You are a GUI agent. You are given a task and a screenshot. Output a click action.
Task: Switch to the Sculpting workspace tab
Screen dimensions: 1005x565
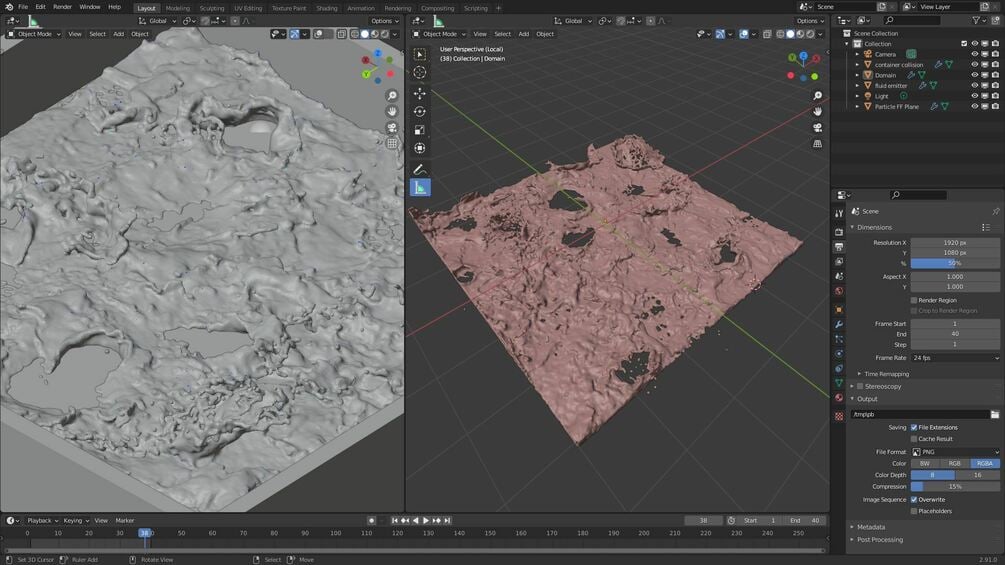click(x=212, y=8)
